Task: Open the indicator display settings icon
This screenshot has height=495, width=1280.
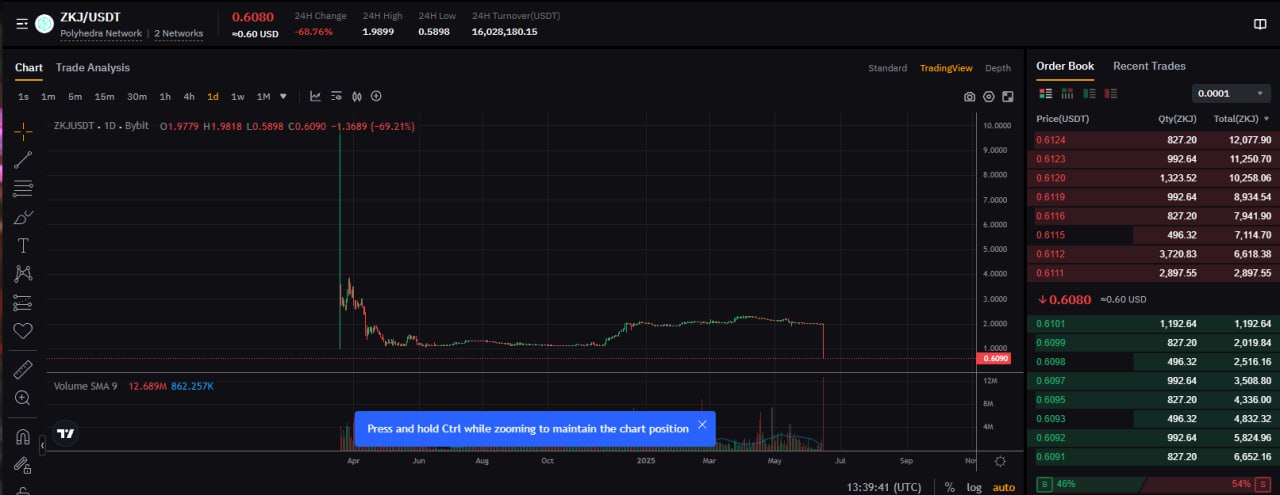Action: pyautogui.click(x=336, y=97)
